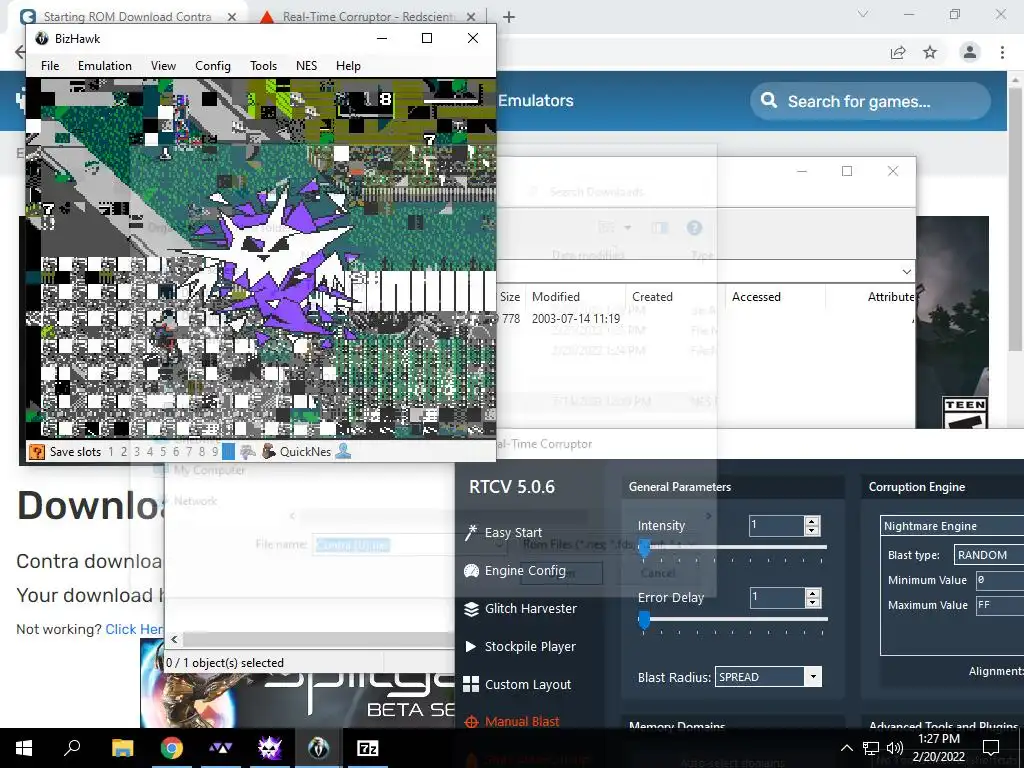
Task: Bookmark page with the star icon
Action: [930, 52]
